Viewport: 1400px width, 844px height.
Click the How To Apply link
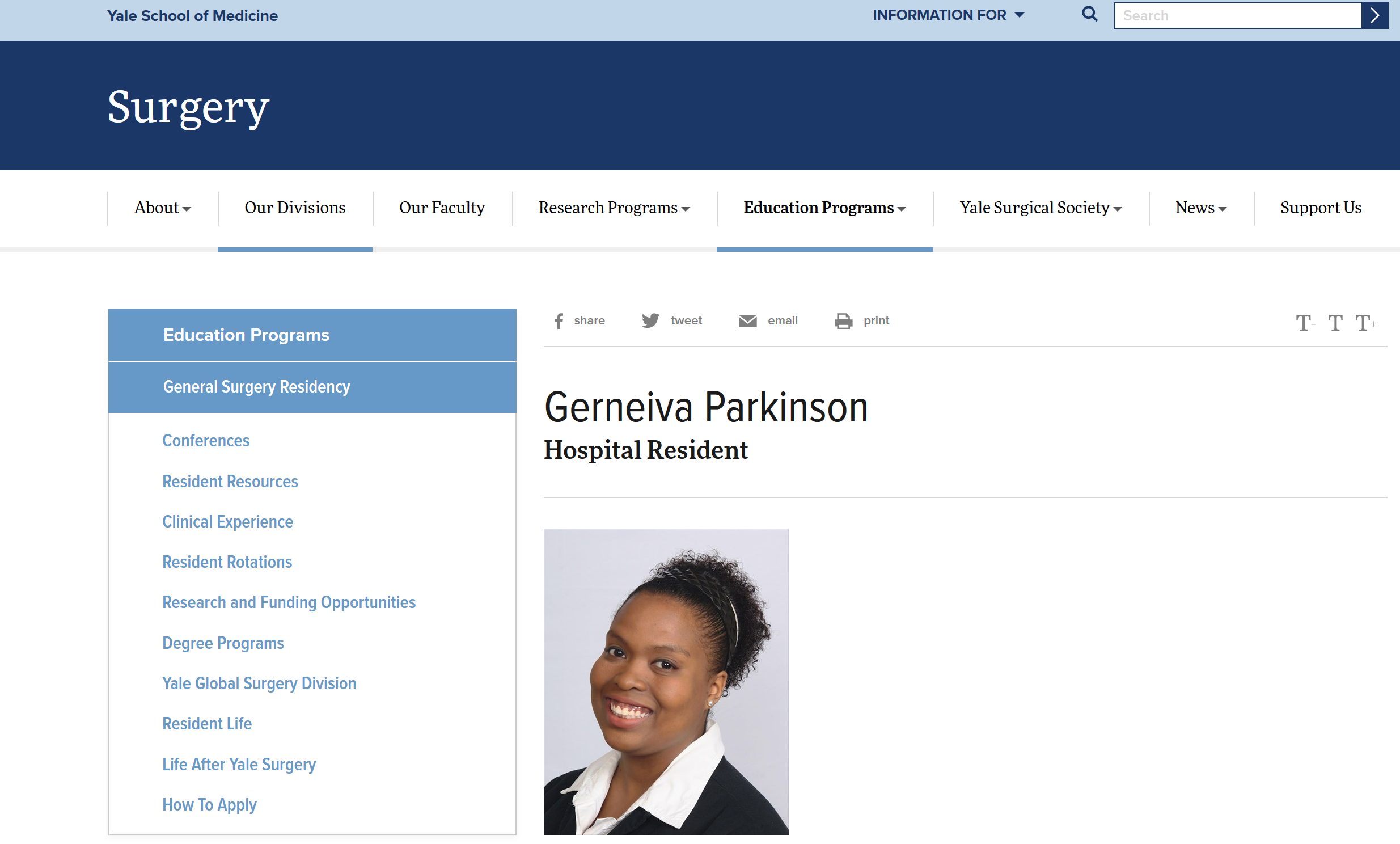click(x=209, y=805)
